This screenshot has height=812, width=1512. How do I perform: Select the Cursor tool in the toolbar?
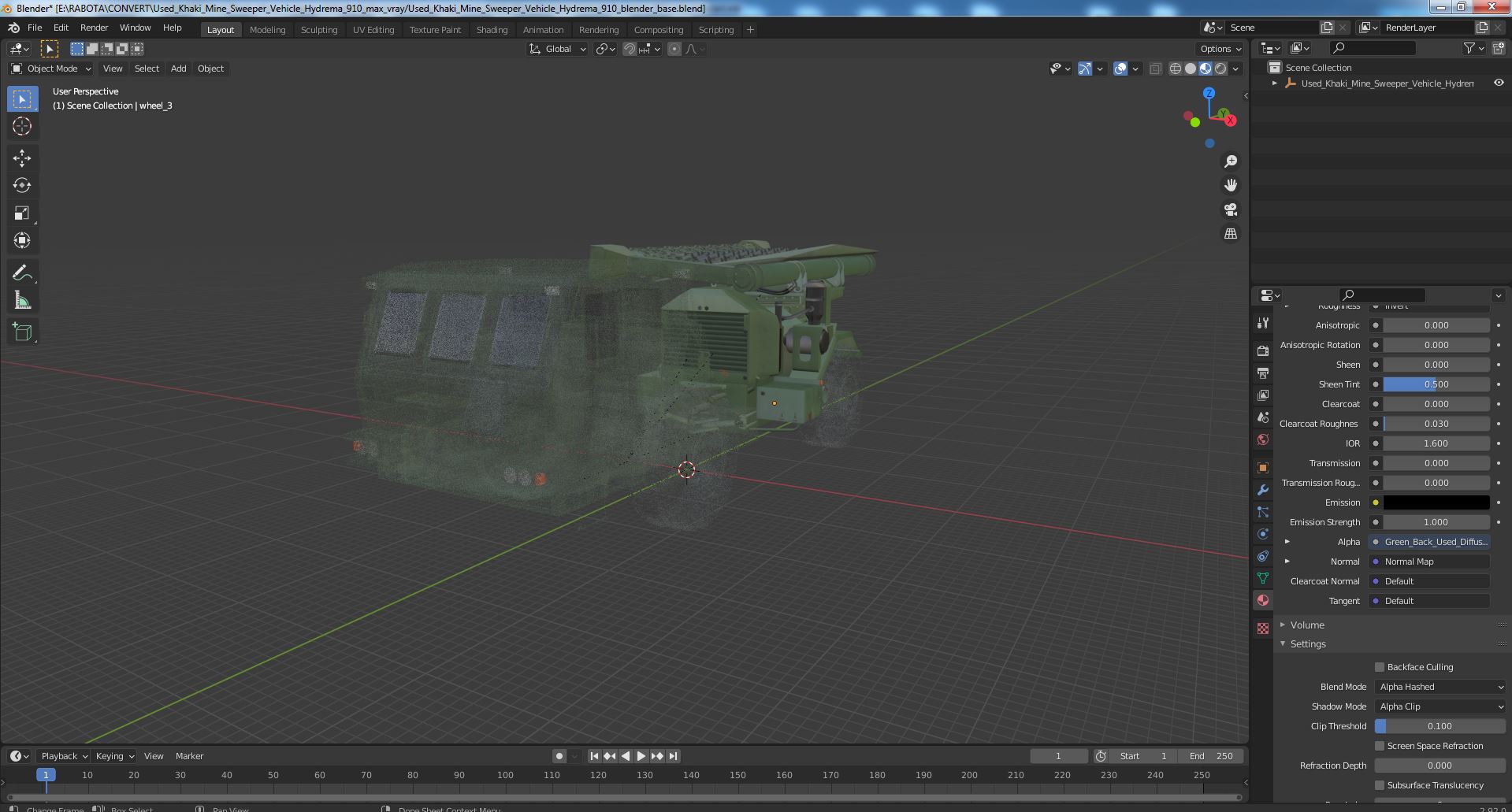tap(22, 126)
